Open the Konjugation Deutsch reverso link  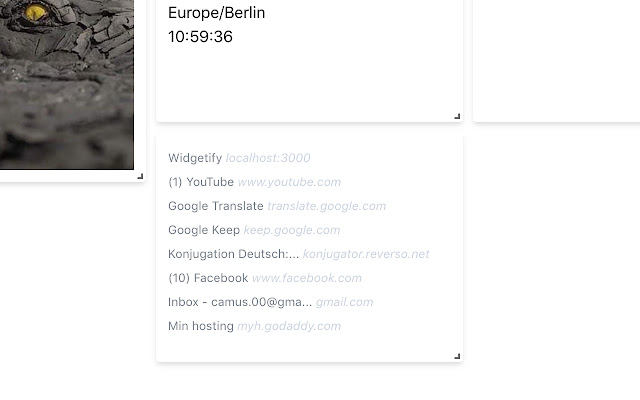(298, 254)
